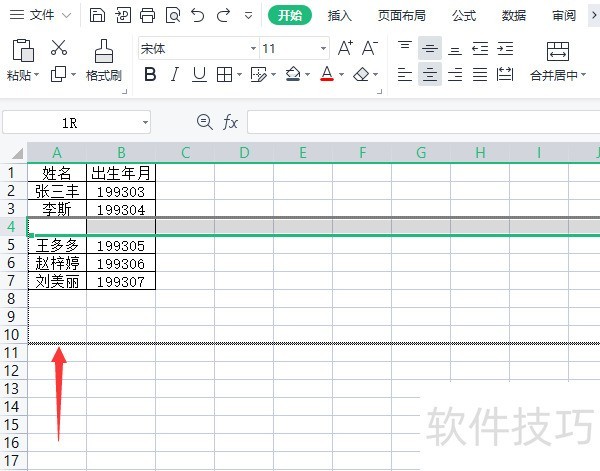The image size is (600, 471).
Task: Click the fx insert function button
Action: (x=230, y=122)
